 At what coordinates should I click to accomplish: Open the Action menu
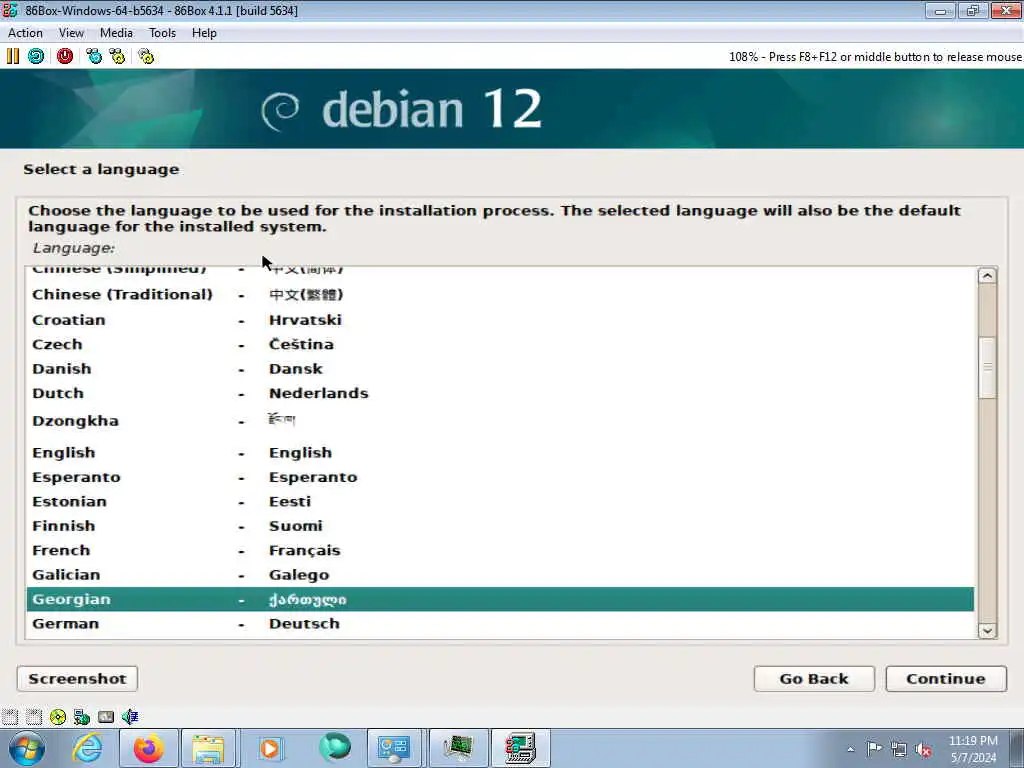click(x=25, y=33)
